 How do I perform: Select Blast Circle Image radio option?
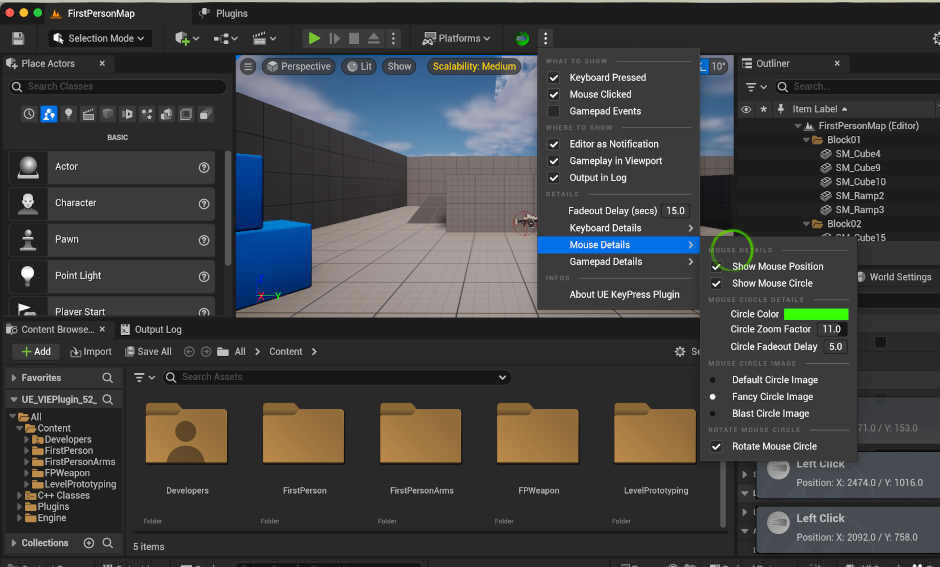pos(712,413)
